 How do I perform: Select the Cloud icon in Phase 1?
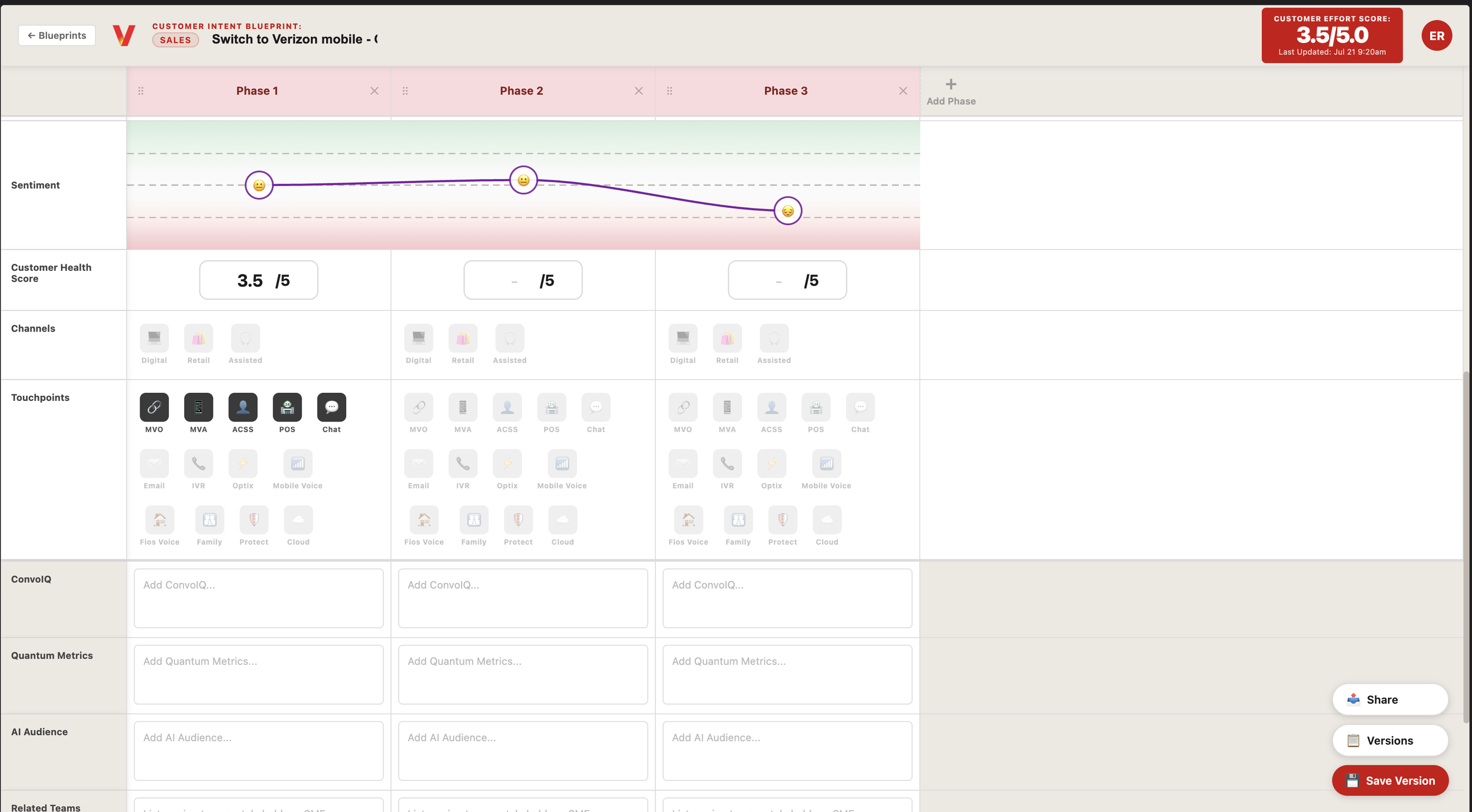pos(298,520)
